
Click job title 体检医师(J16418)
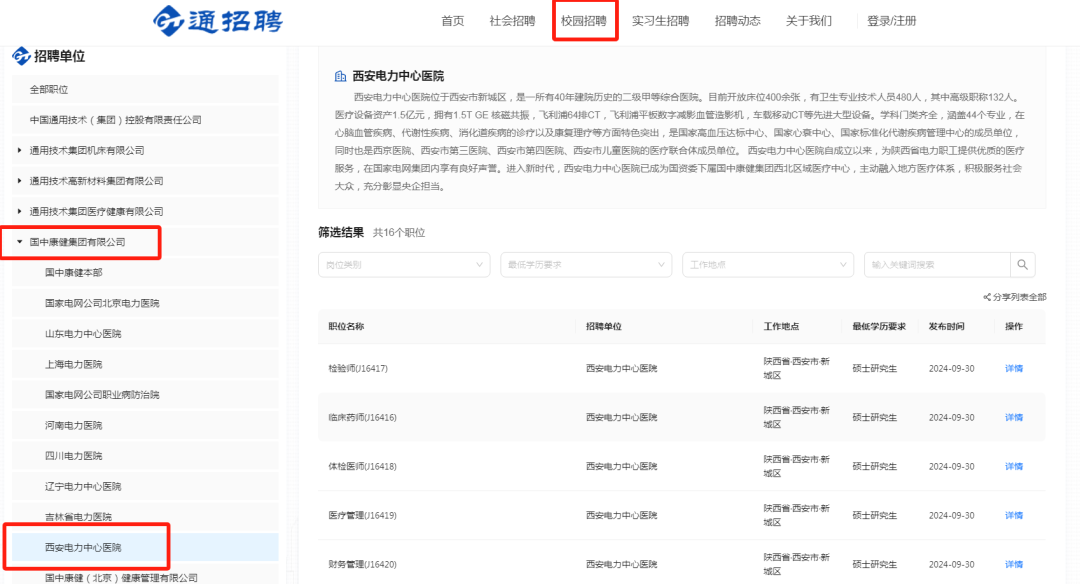362,466
